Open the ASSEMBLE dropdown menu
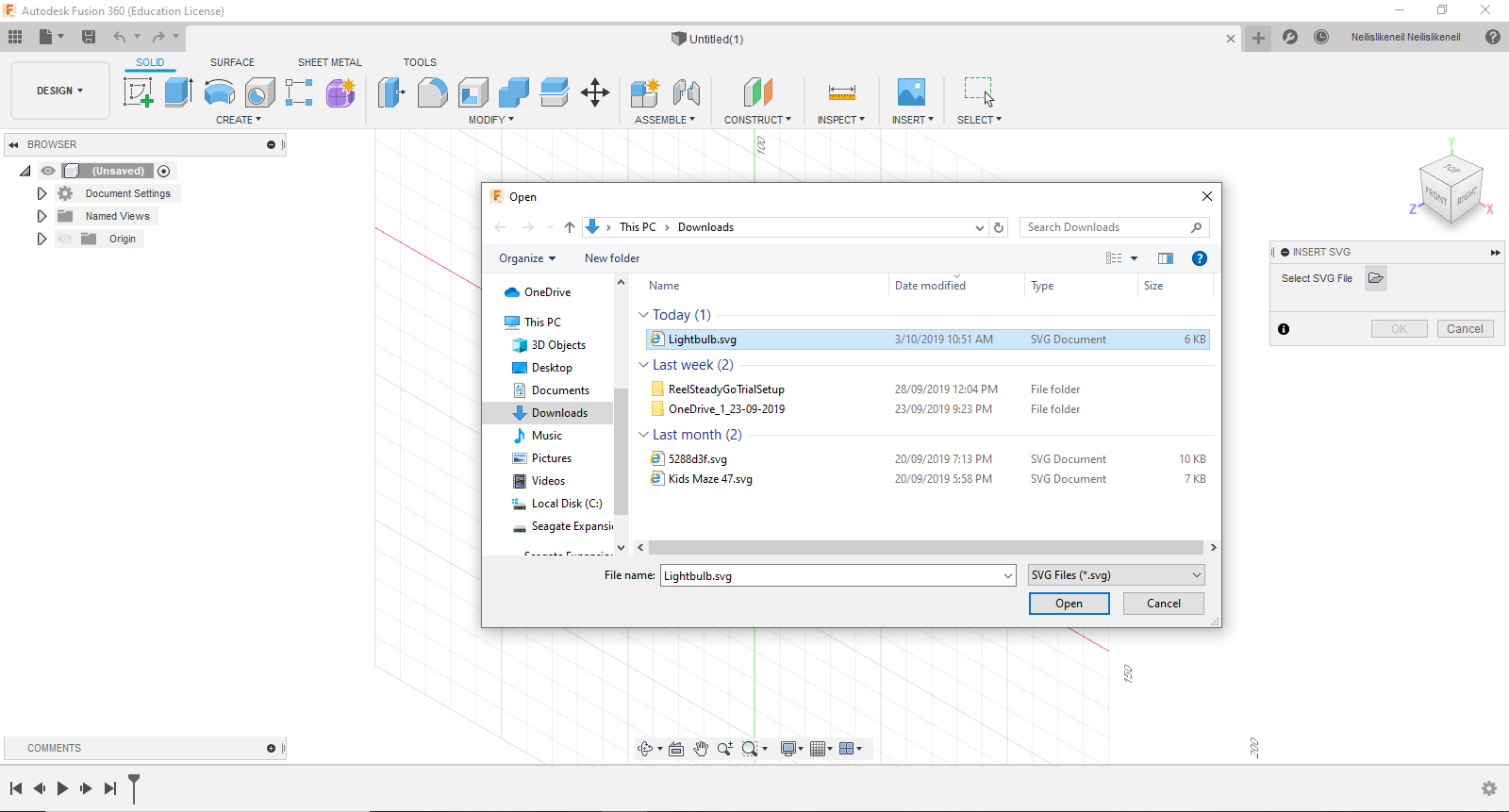The image size is (1509, 812). pyautogui.click(x=665, y=120)
